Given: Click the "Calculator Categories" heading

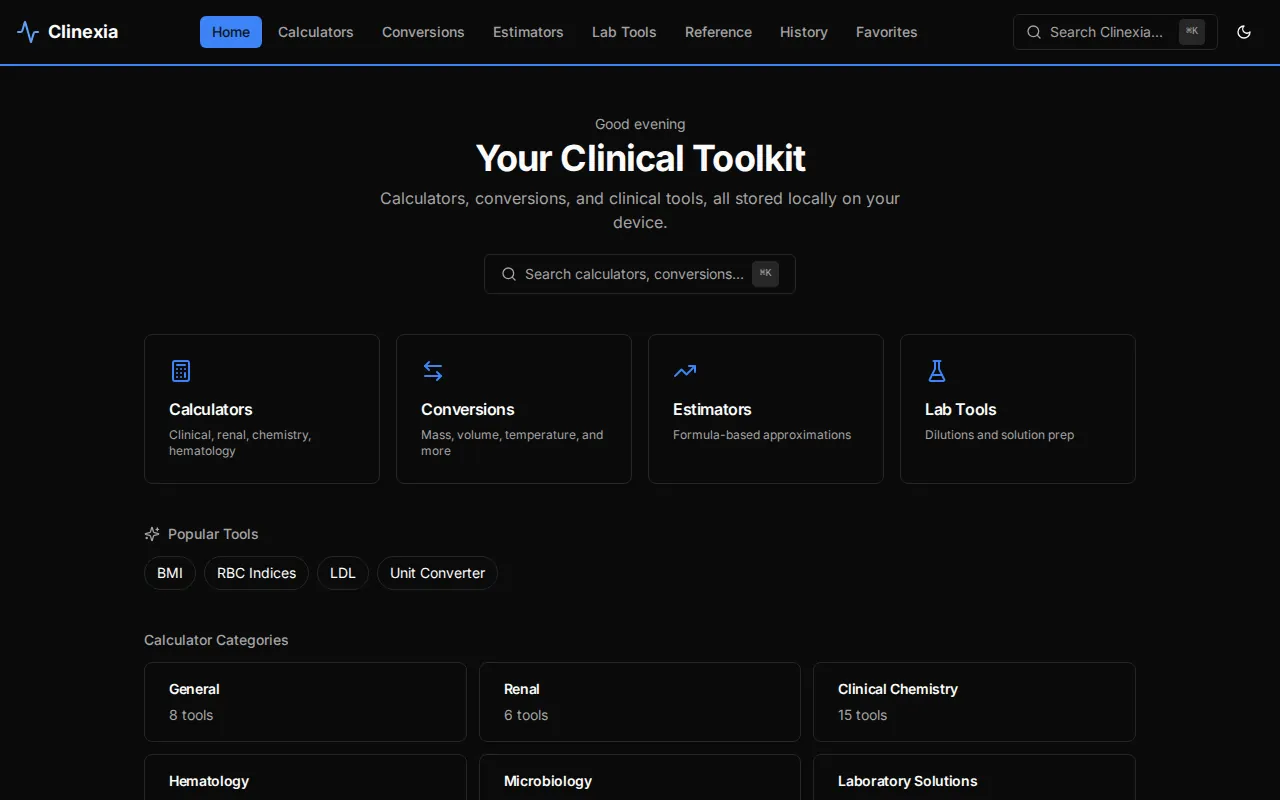Looking at the screenshot, I should coord(216,640).
